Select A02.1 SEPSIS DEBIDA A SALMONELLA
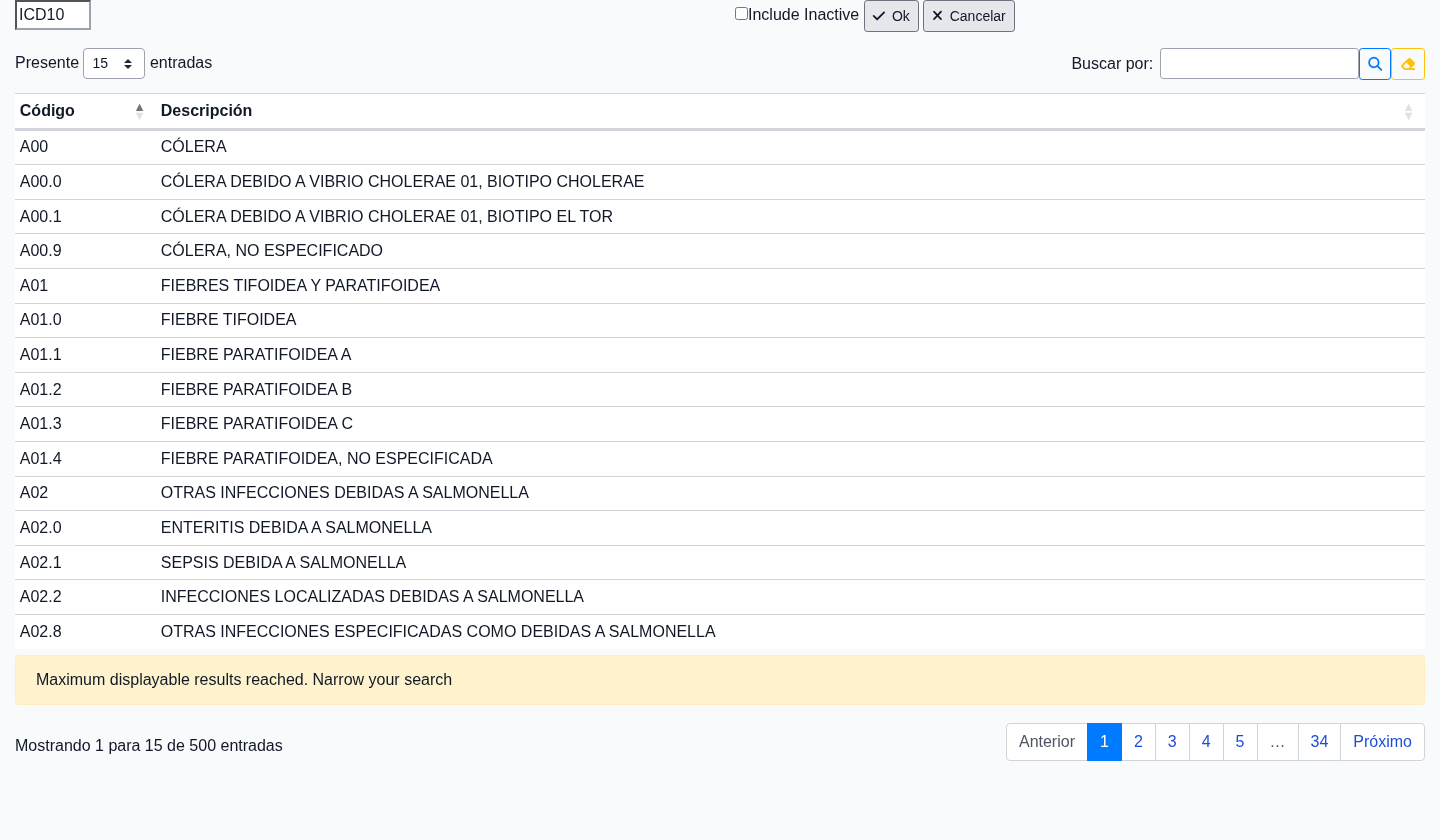 tap(283, 563)
